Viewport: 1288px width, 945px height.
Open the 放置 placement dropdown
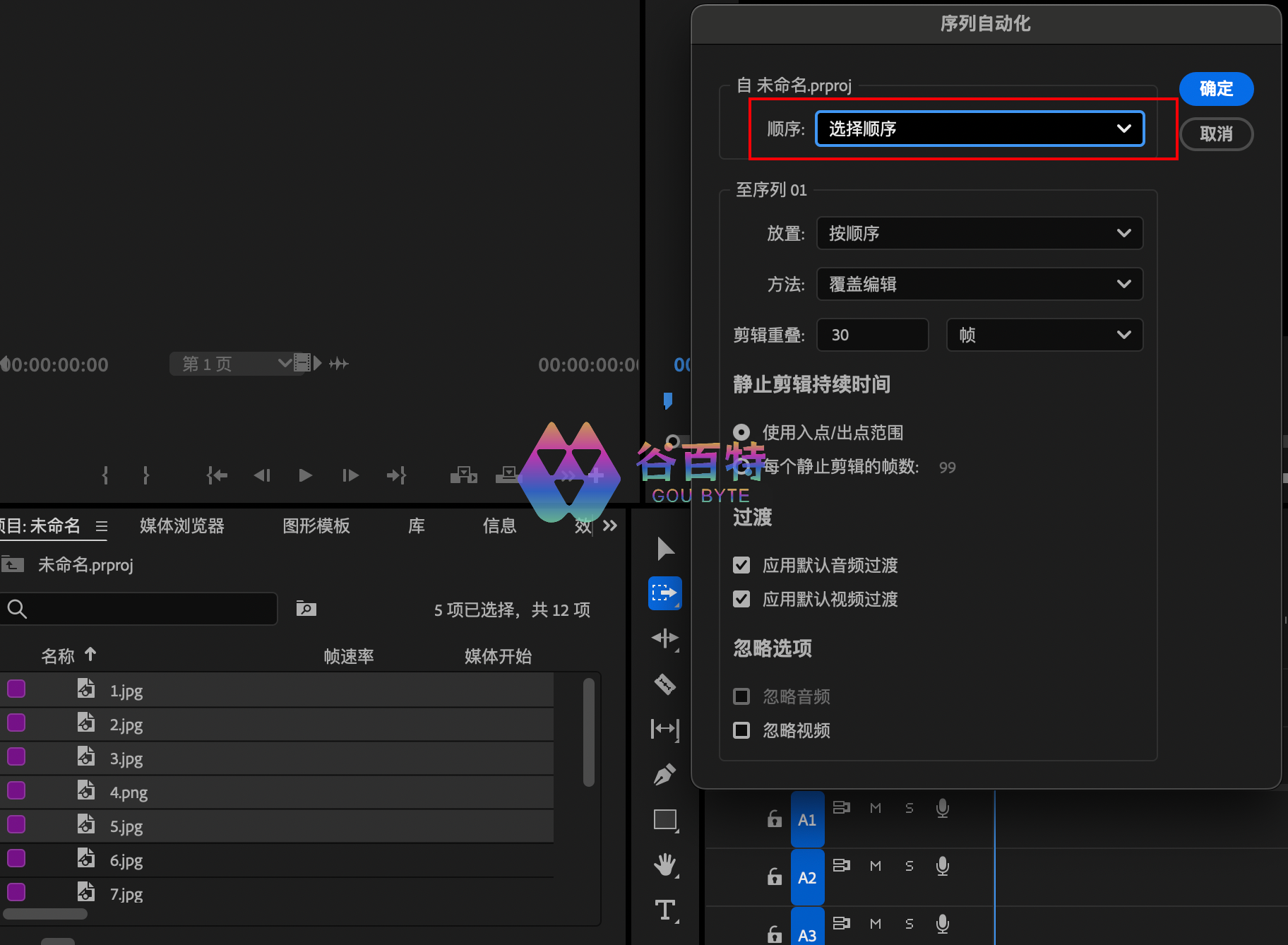click(x=979, y=233)
